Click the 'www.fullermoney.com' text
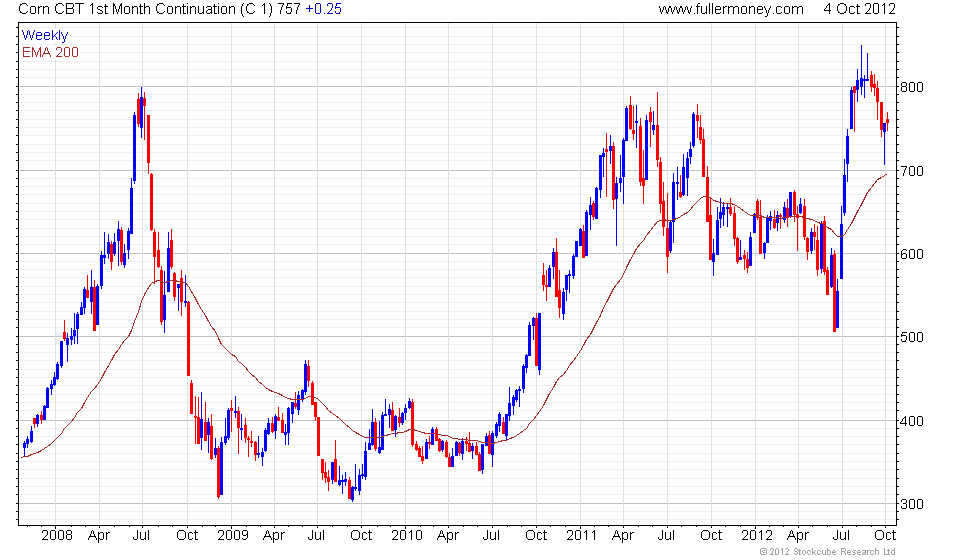Image resolution: width=980 pixels, height=560 pixels. 731,9
